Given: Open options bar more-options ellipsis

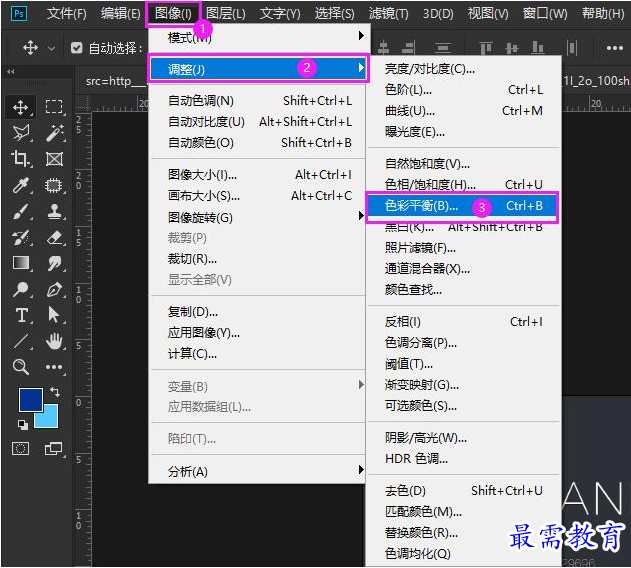Looking at the screenshot, I should coord(615,48).
